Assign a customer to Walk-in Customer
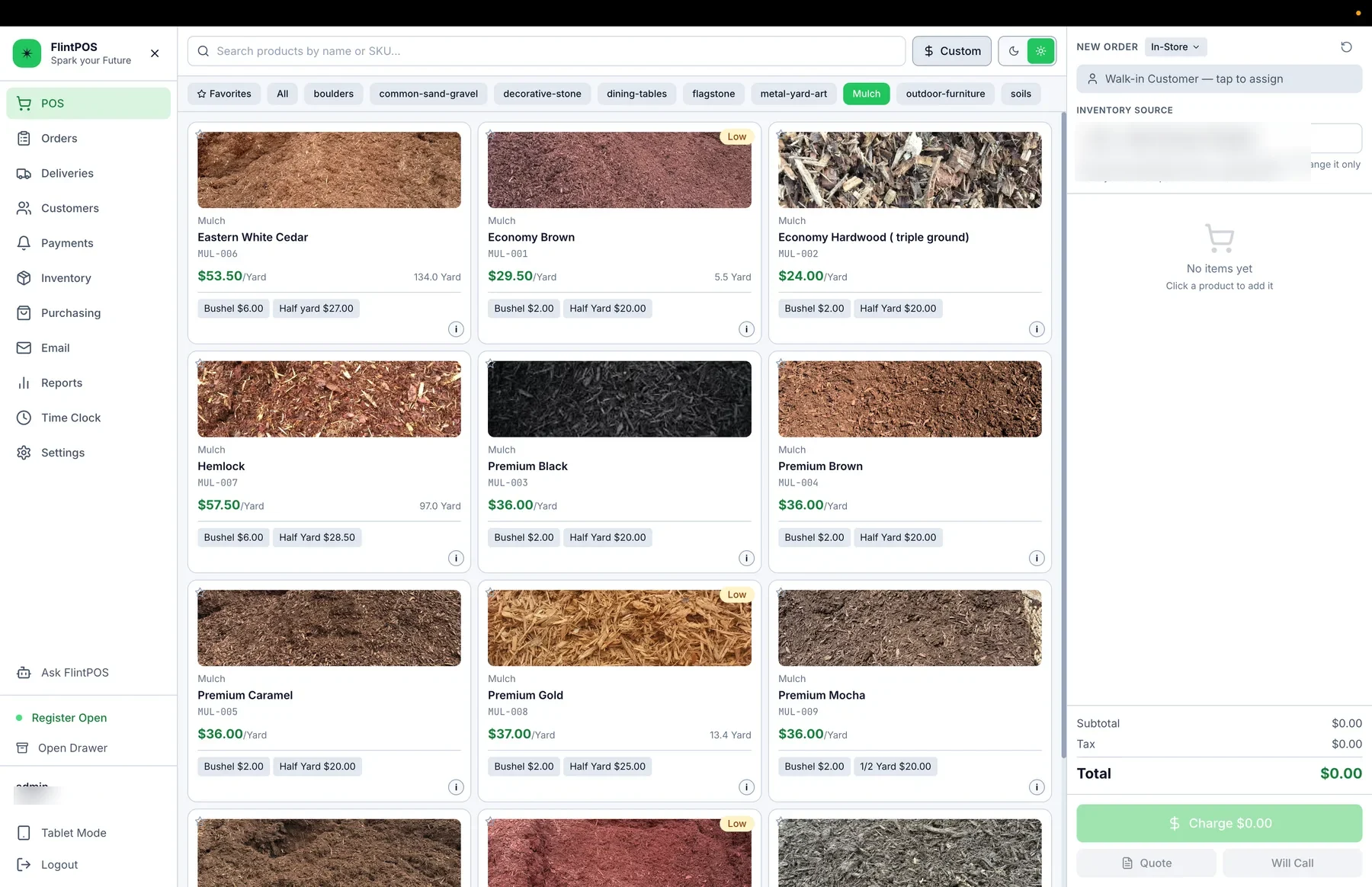Screen dimensions: 1372x887 point(1220,78)
